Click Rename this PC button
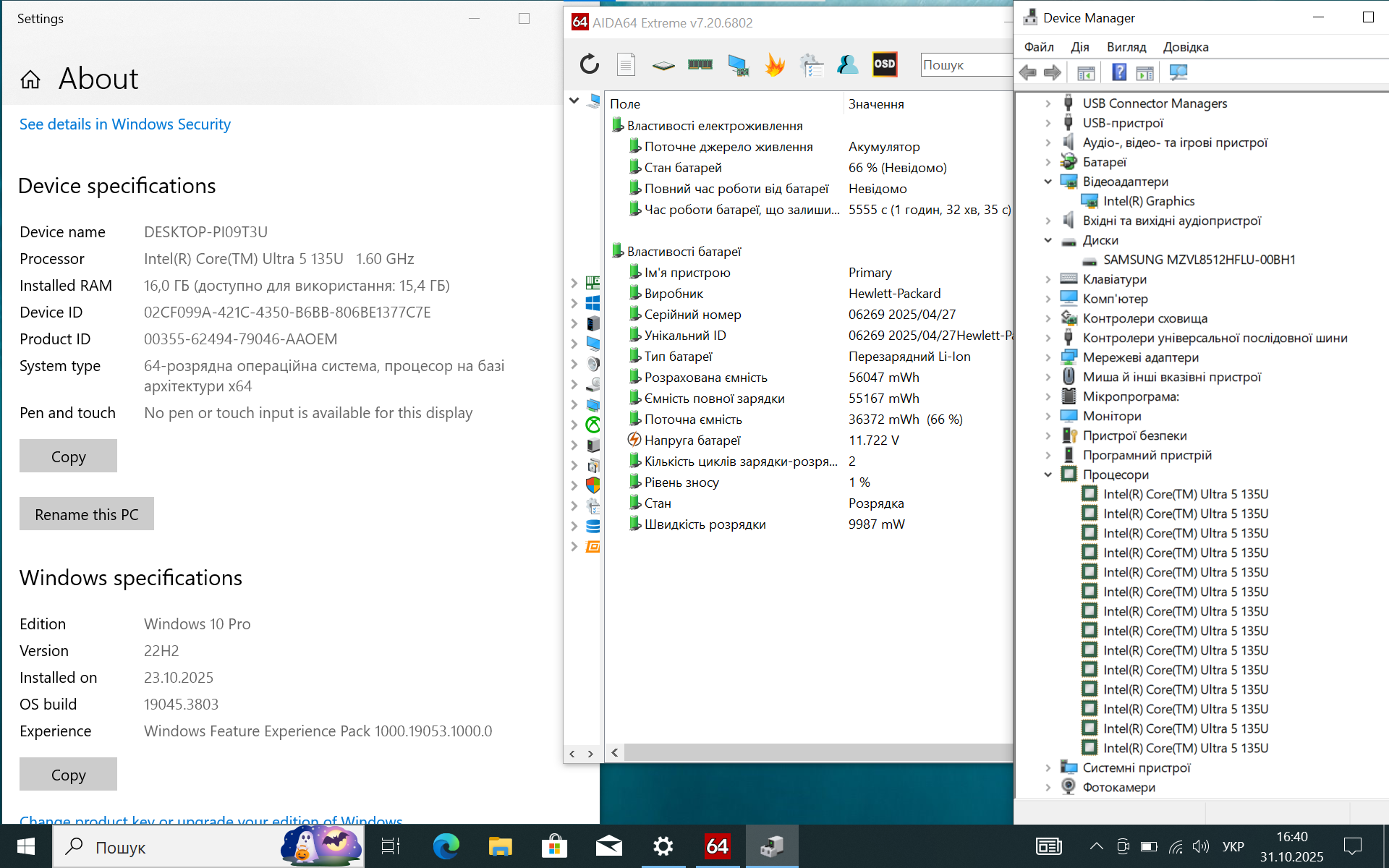 coord(87,514)
